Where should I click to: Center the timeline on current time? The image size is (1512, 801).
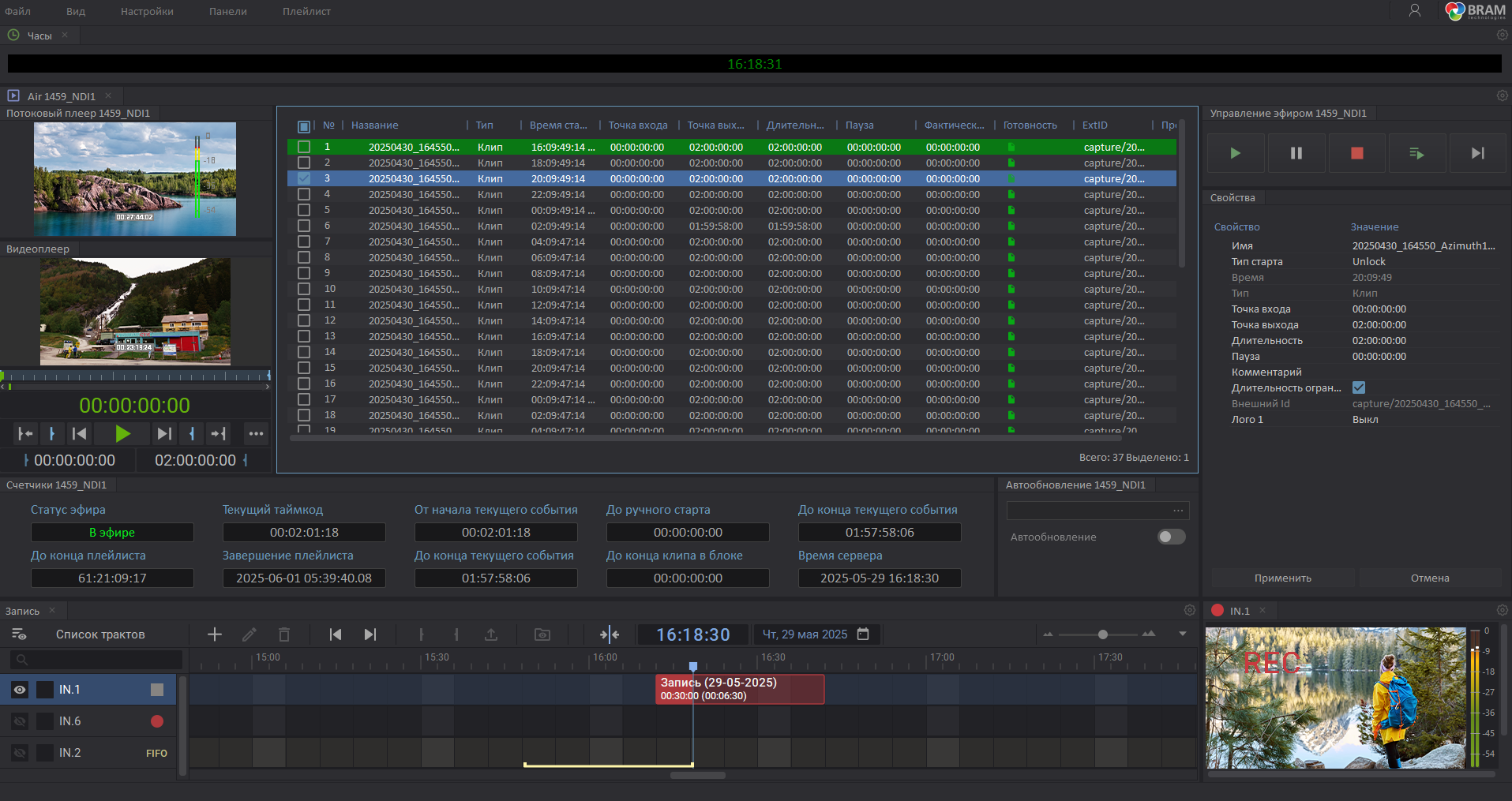point(610,634)
